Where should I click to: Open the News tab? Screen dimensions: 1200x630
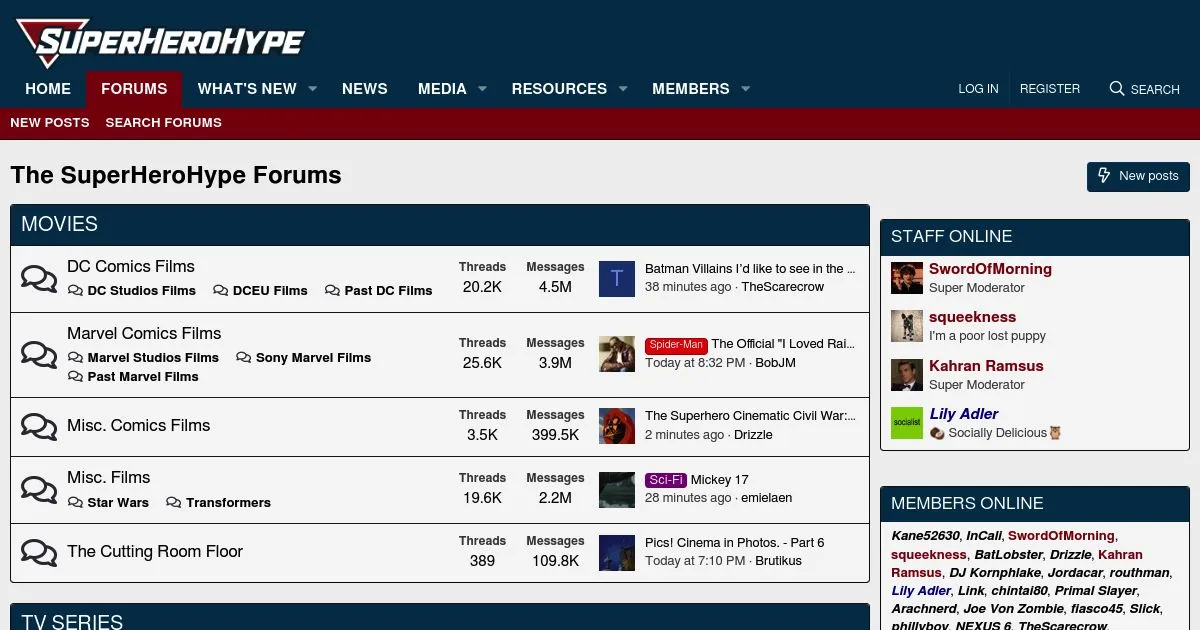[x=365, y=89]
